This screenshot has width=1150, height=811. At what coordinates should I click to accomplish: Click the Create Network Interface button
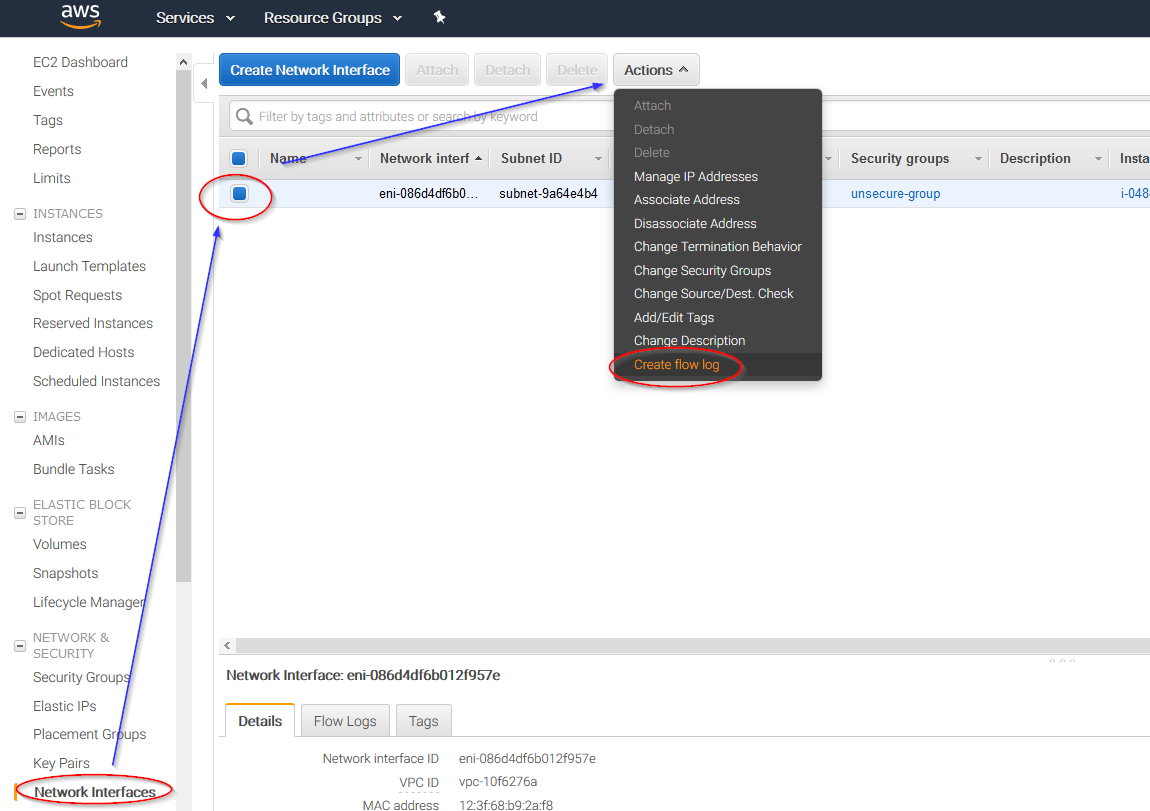310,70
